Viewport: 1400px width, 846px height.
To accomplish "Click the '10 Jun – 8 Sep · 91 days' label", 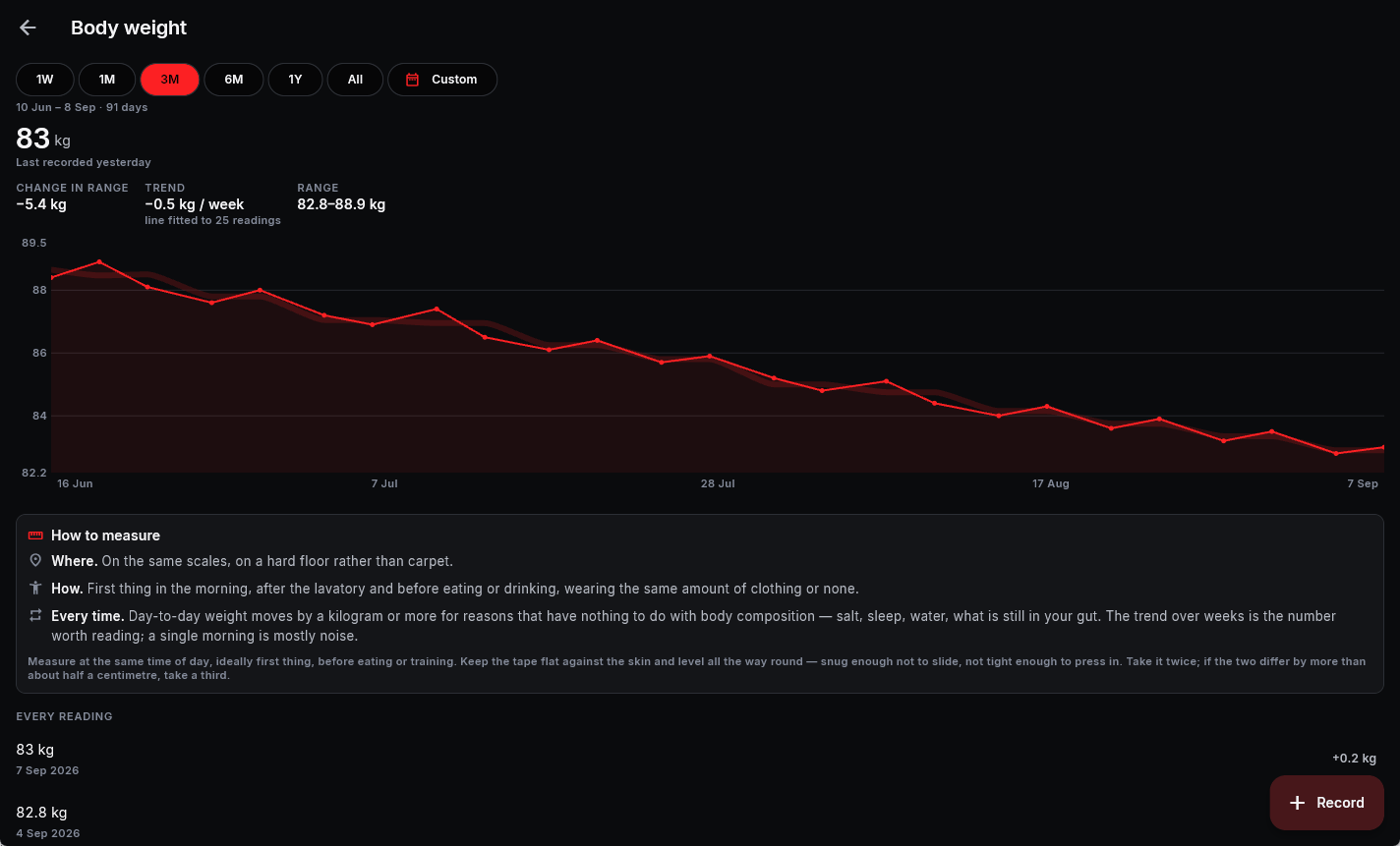I will tap(82, 107).
